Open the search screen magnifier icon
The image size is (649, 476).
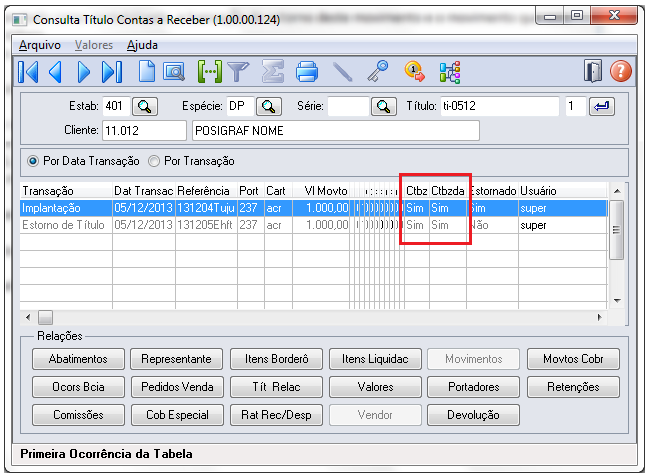click(x=174, y=72)
